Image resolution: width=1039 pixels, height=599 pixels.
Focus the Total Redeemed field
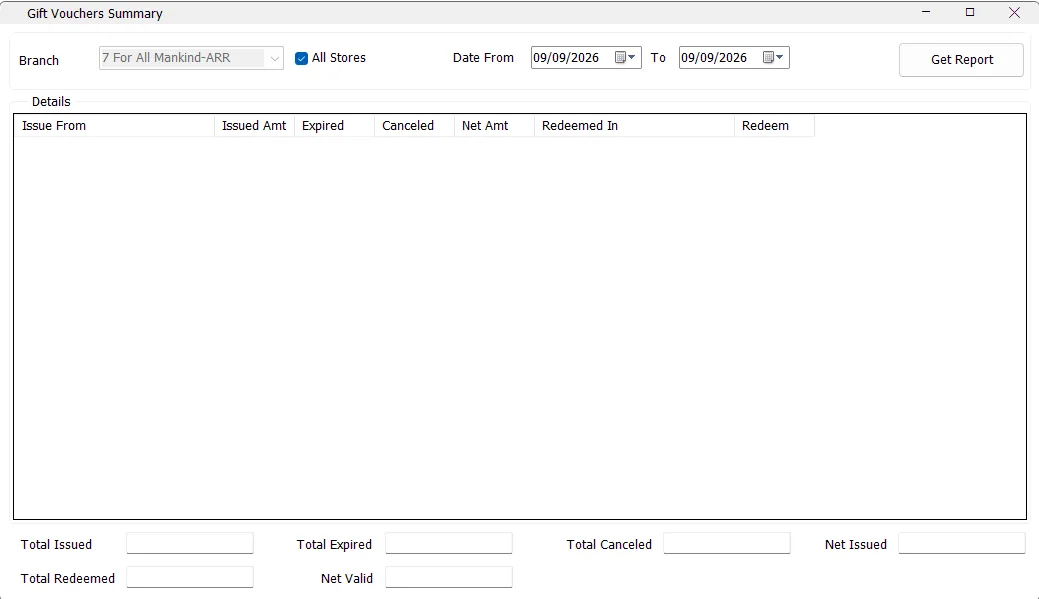190,577
